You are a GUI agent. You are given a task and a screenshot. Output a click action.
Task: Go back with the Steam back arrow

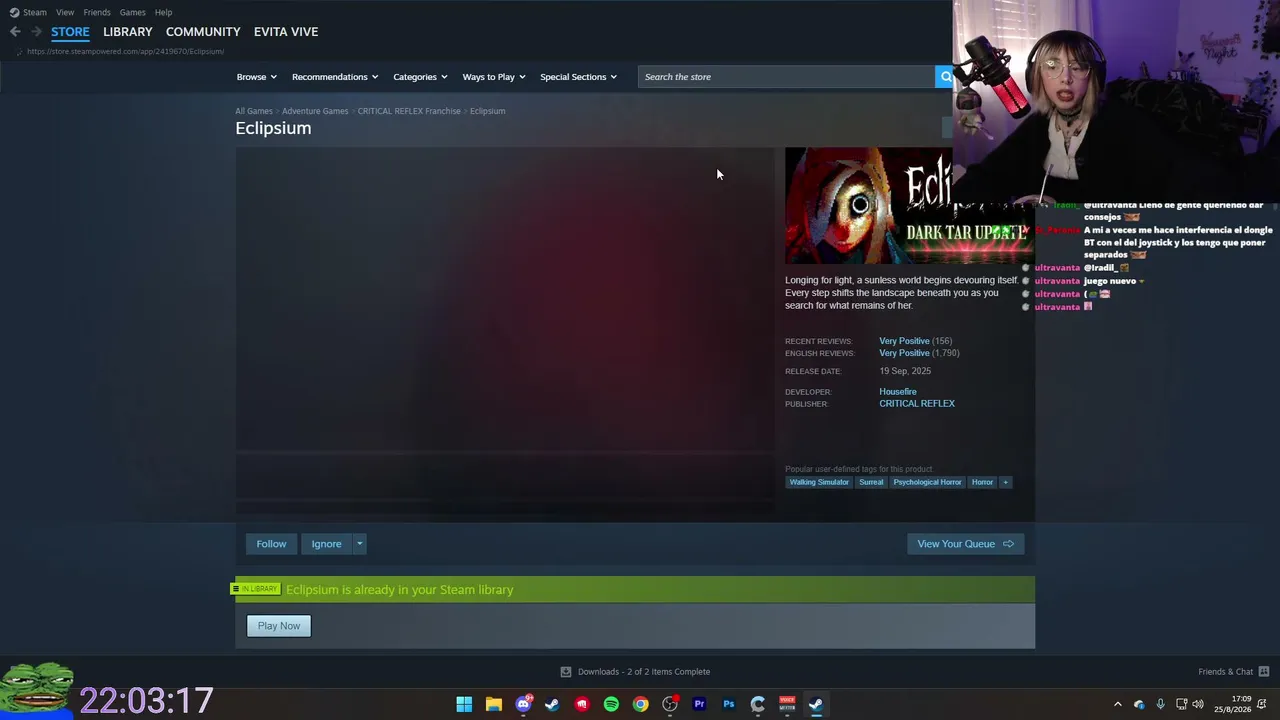pos(15,32)
